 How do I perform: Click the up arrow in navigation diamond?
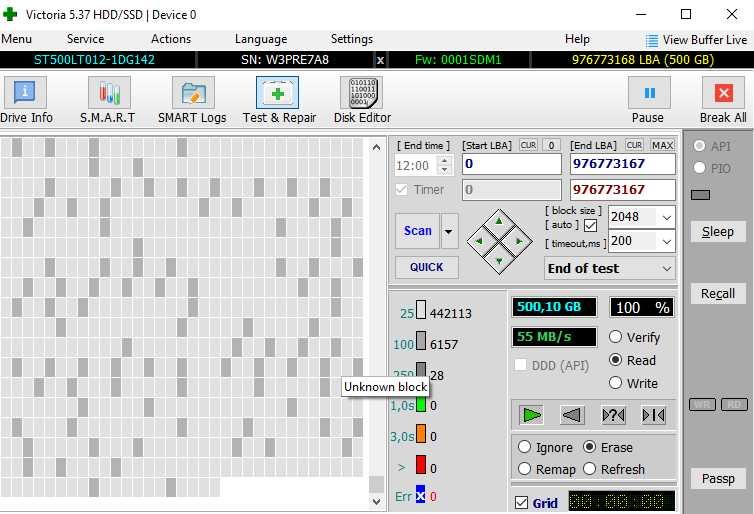click(x=499, y=221)
